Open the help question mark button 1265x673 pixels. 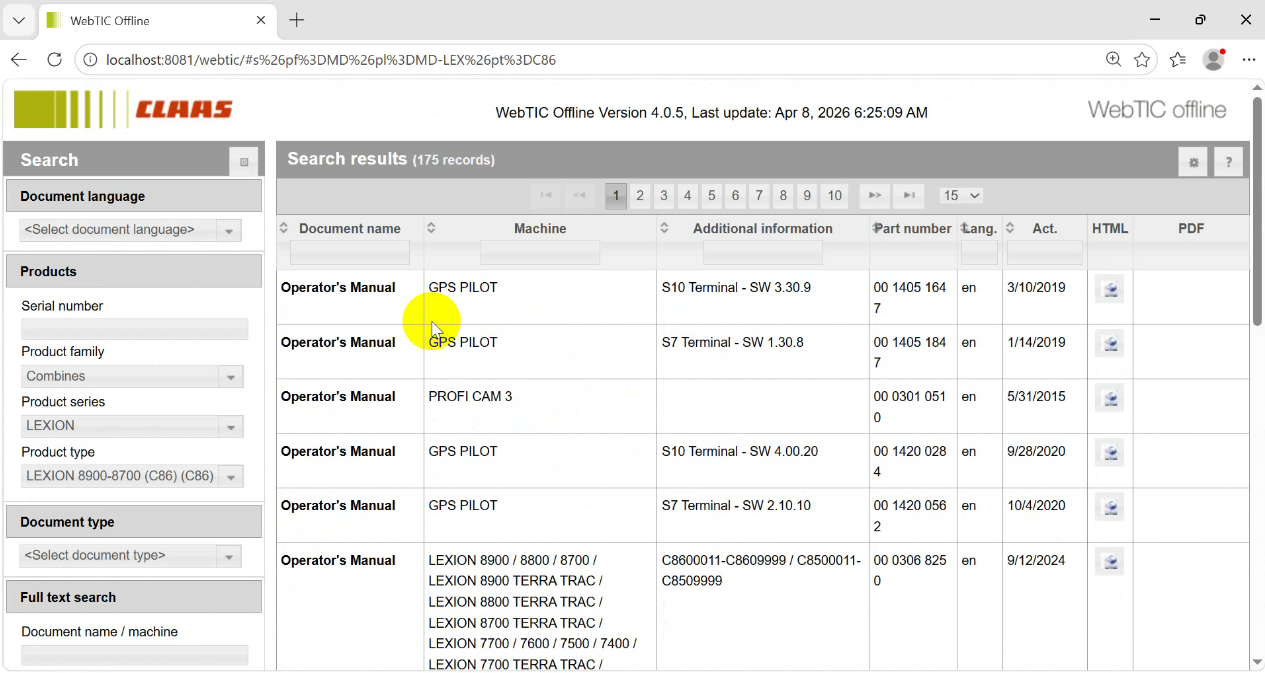(x=1229, y=162)
